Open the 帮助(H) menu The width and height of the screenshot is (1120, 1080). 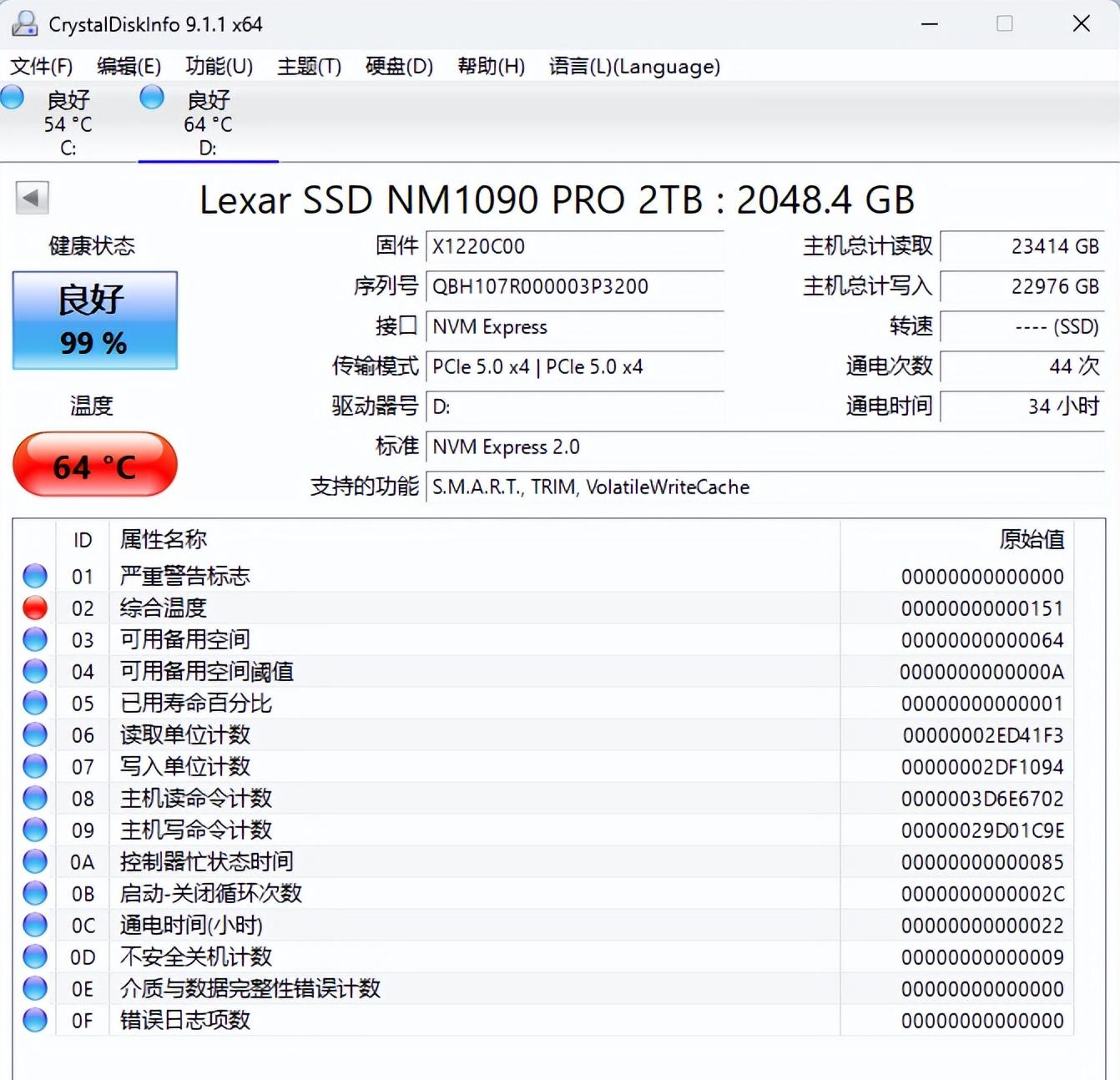point(491,67)
